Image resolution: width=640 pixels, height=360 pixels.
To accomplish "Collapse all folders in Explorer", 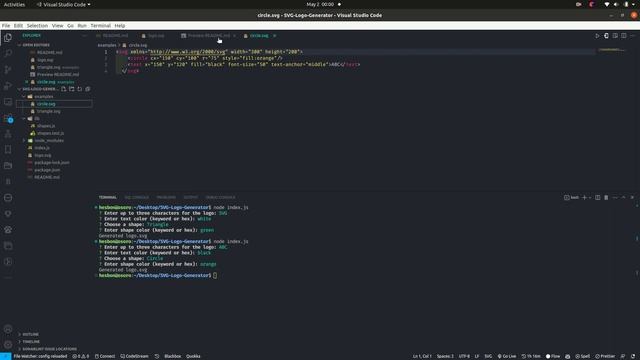I will tap(87, 89).
